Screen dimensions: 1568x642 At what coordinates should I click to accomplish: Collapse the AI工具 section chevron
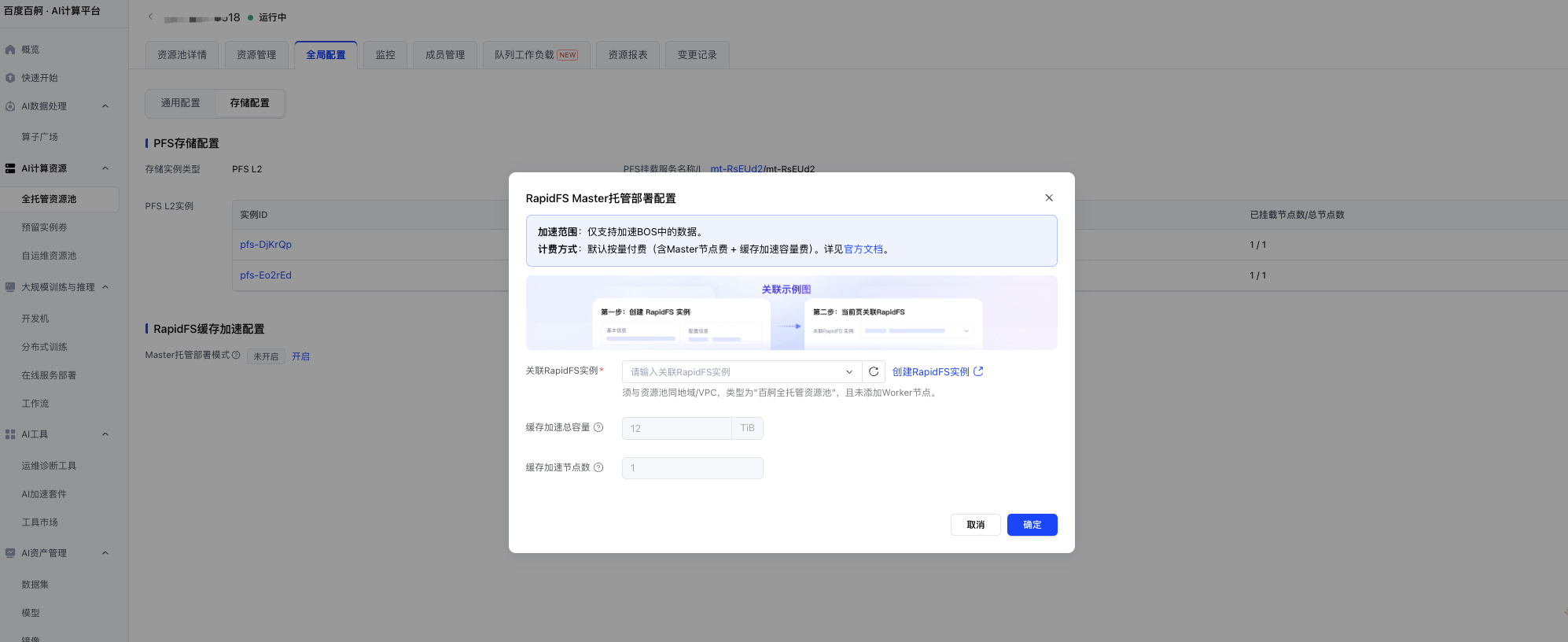pyautogui.click(x=105, y=434)
